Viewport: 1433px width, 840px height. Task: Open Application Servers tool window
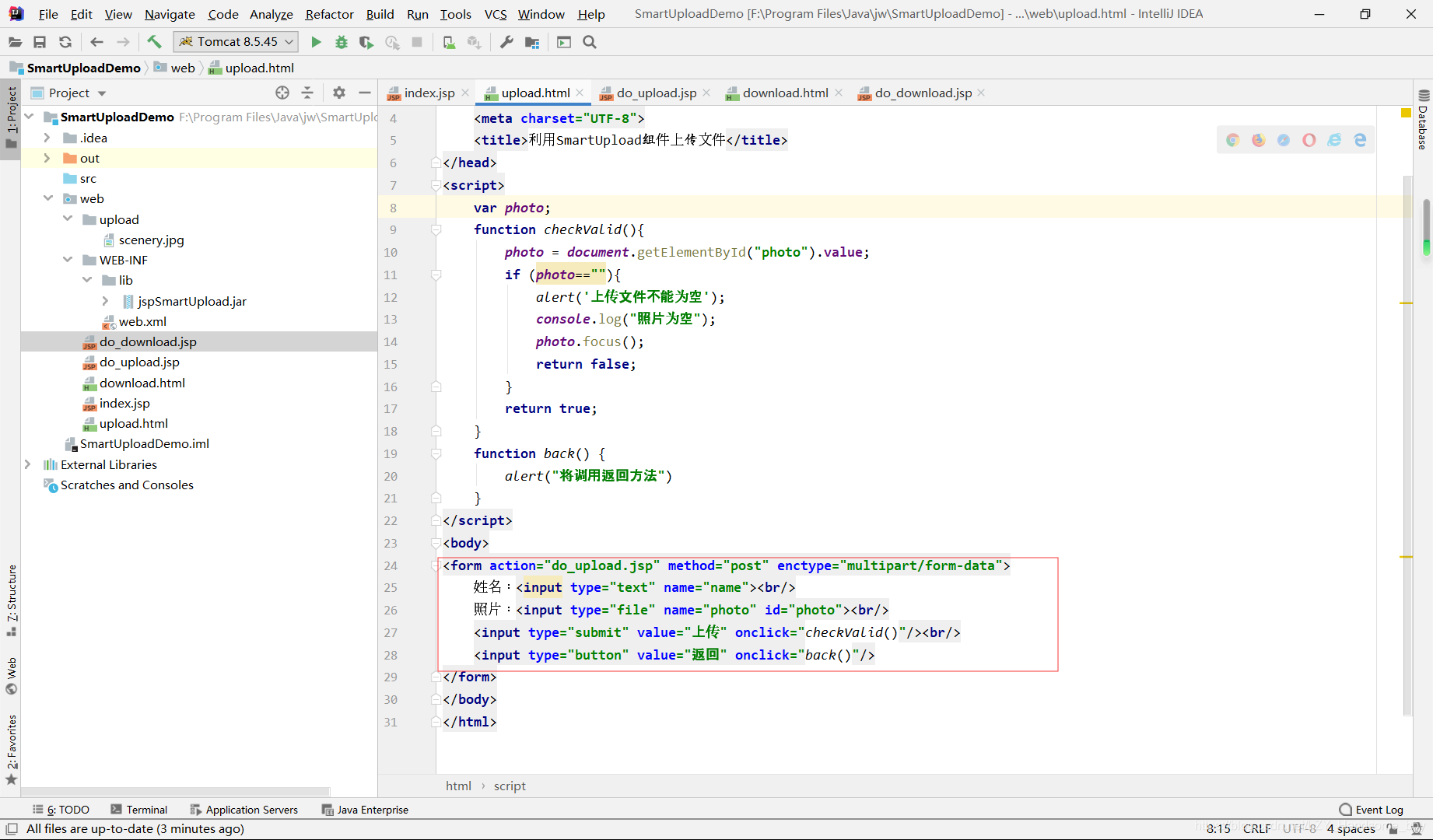pyautogui.click(x=244, y=810)
